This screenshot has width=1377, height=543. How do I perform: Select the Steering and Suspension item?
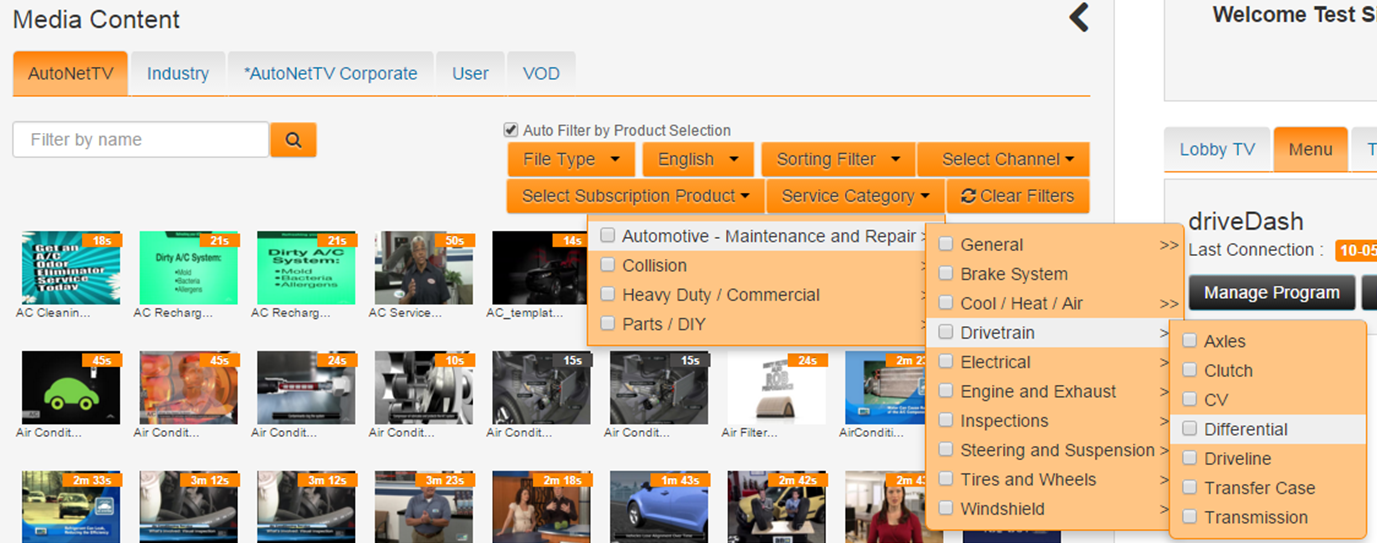point(1049,450)
